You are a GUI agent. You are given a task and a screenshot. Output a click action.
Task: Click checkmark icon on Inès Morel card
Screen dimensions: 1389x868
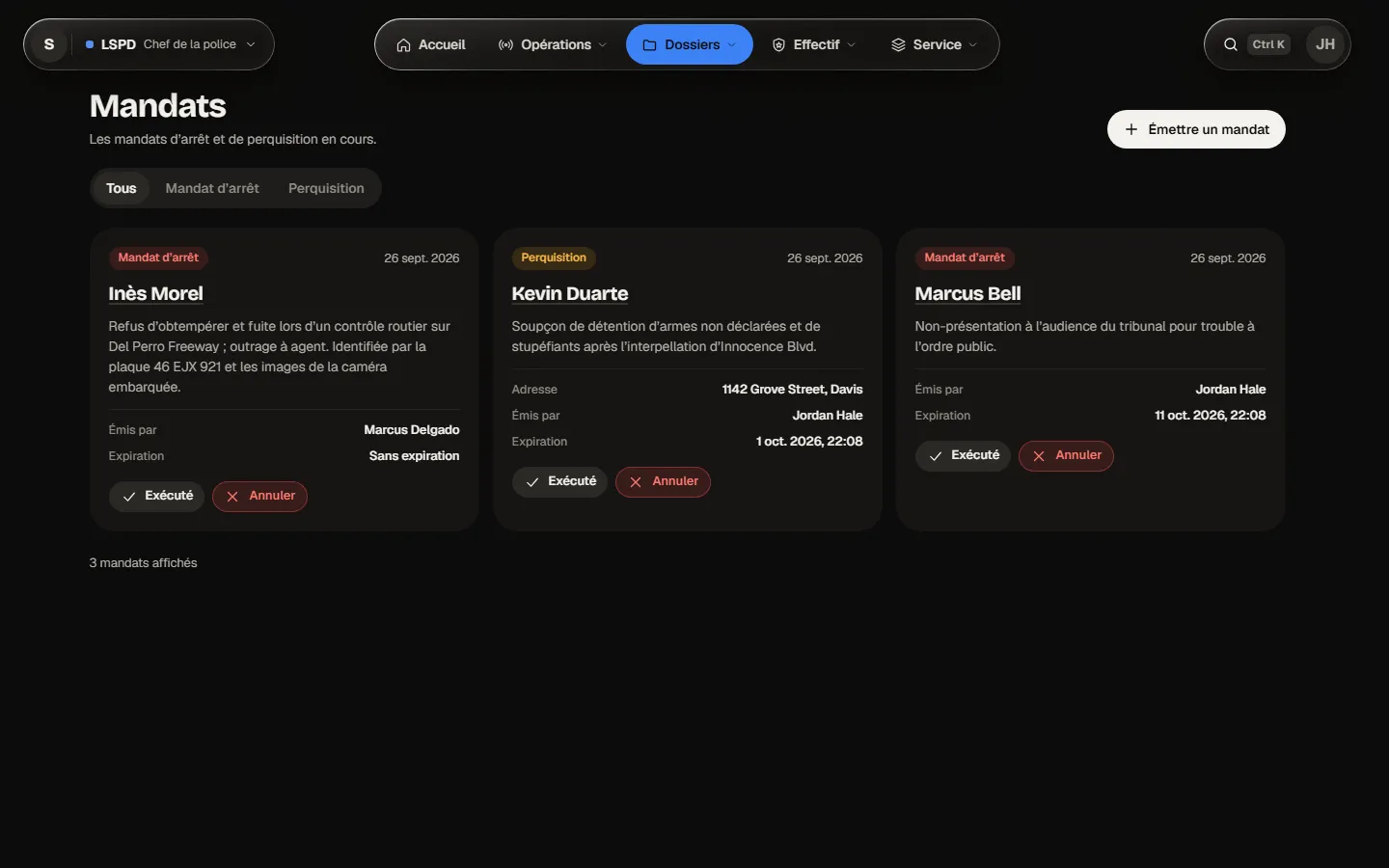(129, 497)
